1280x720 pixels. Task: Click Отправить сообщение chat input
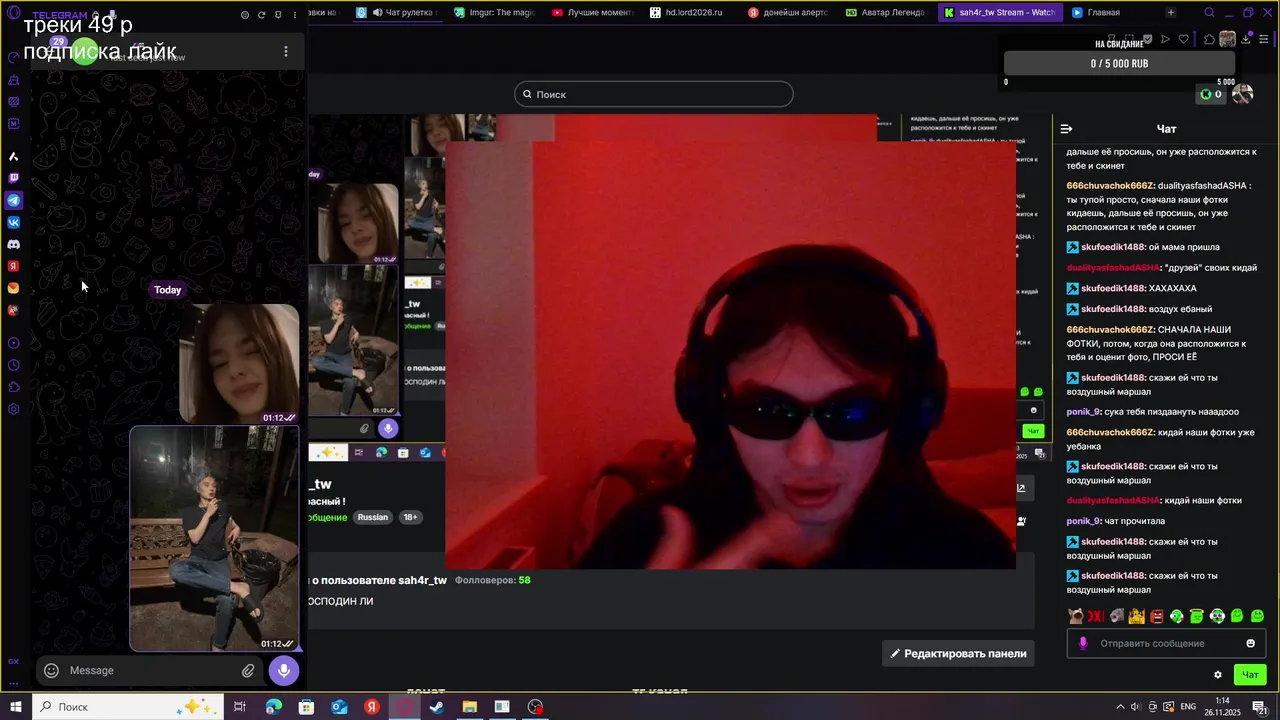click(1165, 643)
